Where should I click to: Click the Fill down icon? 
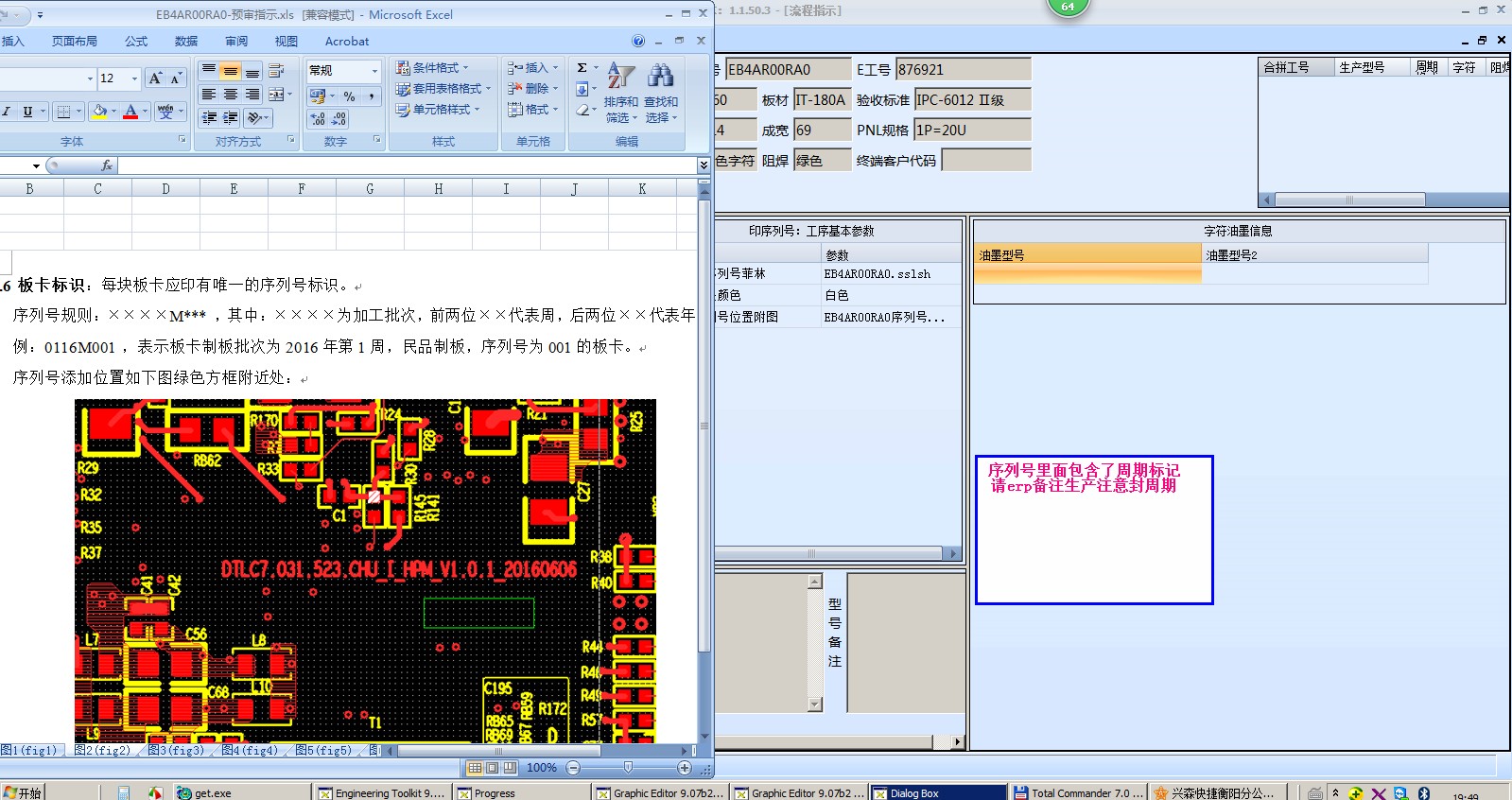[582, 90]
